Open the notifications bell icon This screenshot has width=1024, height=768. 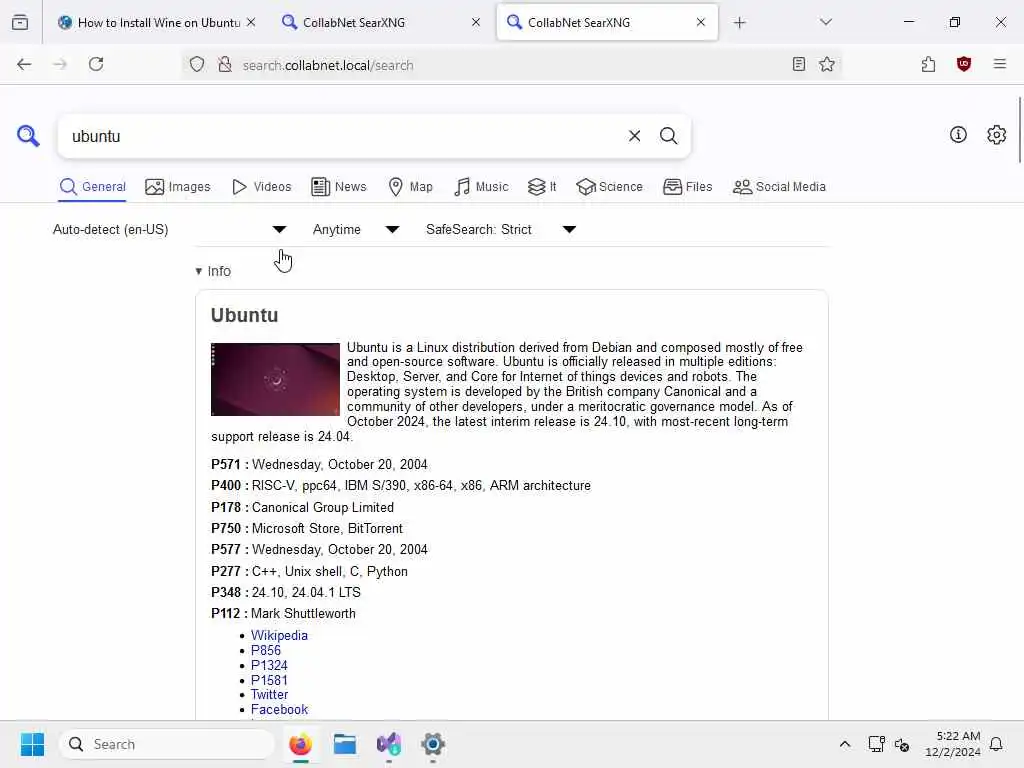tap(996, 744)
